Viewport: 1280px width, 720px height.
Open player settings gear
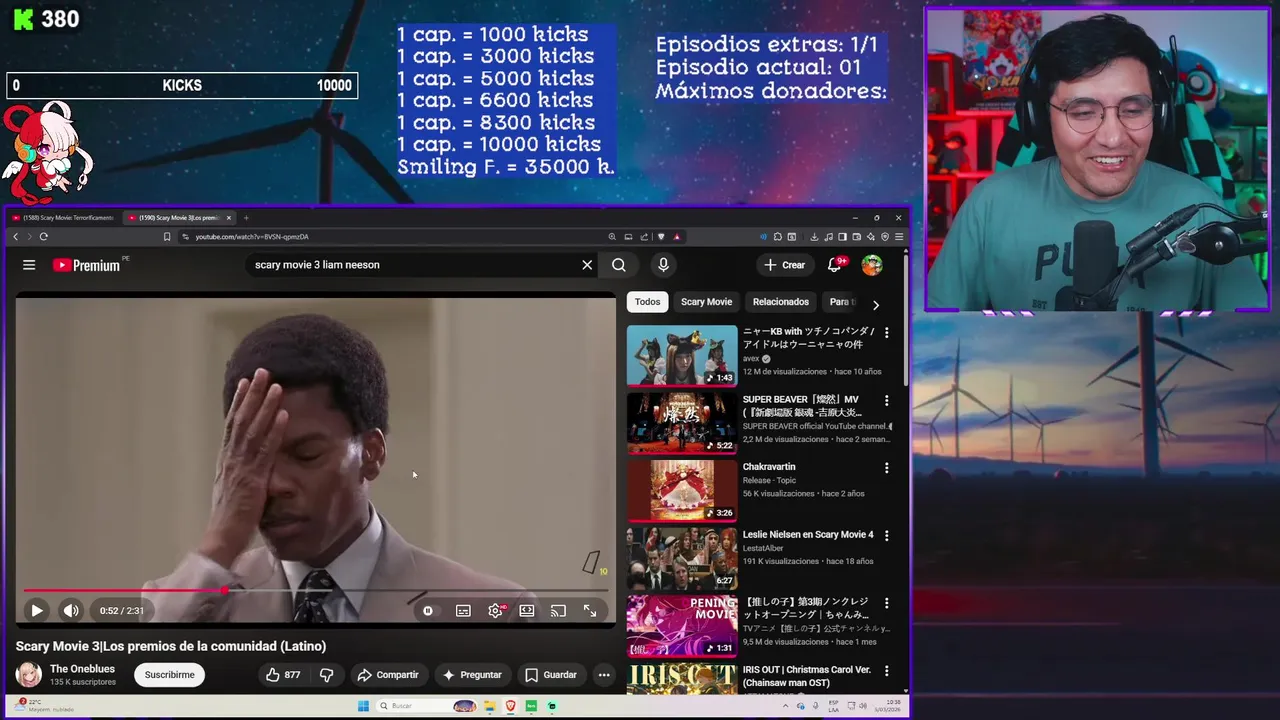495,610
